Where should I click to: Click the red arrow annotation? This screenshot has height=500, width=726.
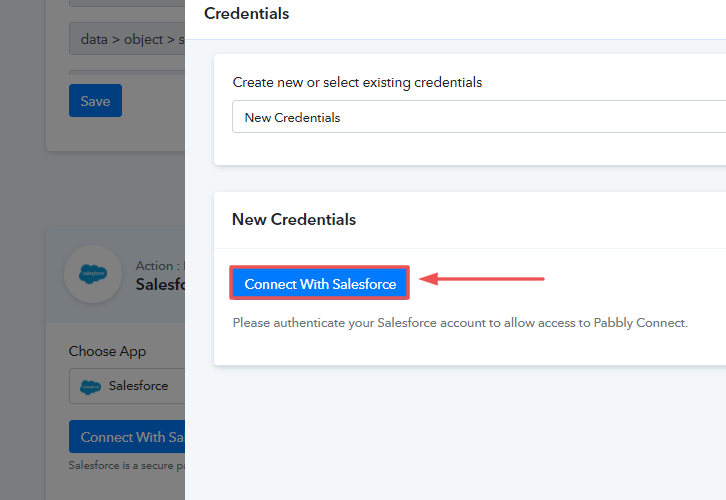(x=482, y=279)
